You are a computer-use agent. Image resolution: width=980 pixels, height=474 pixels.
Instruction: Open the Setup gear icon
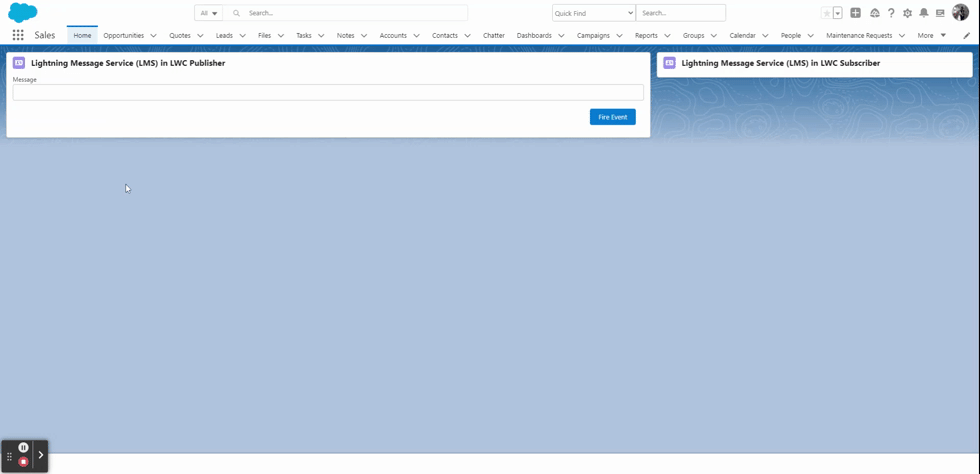click(908, 13)
